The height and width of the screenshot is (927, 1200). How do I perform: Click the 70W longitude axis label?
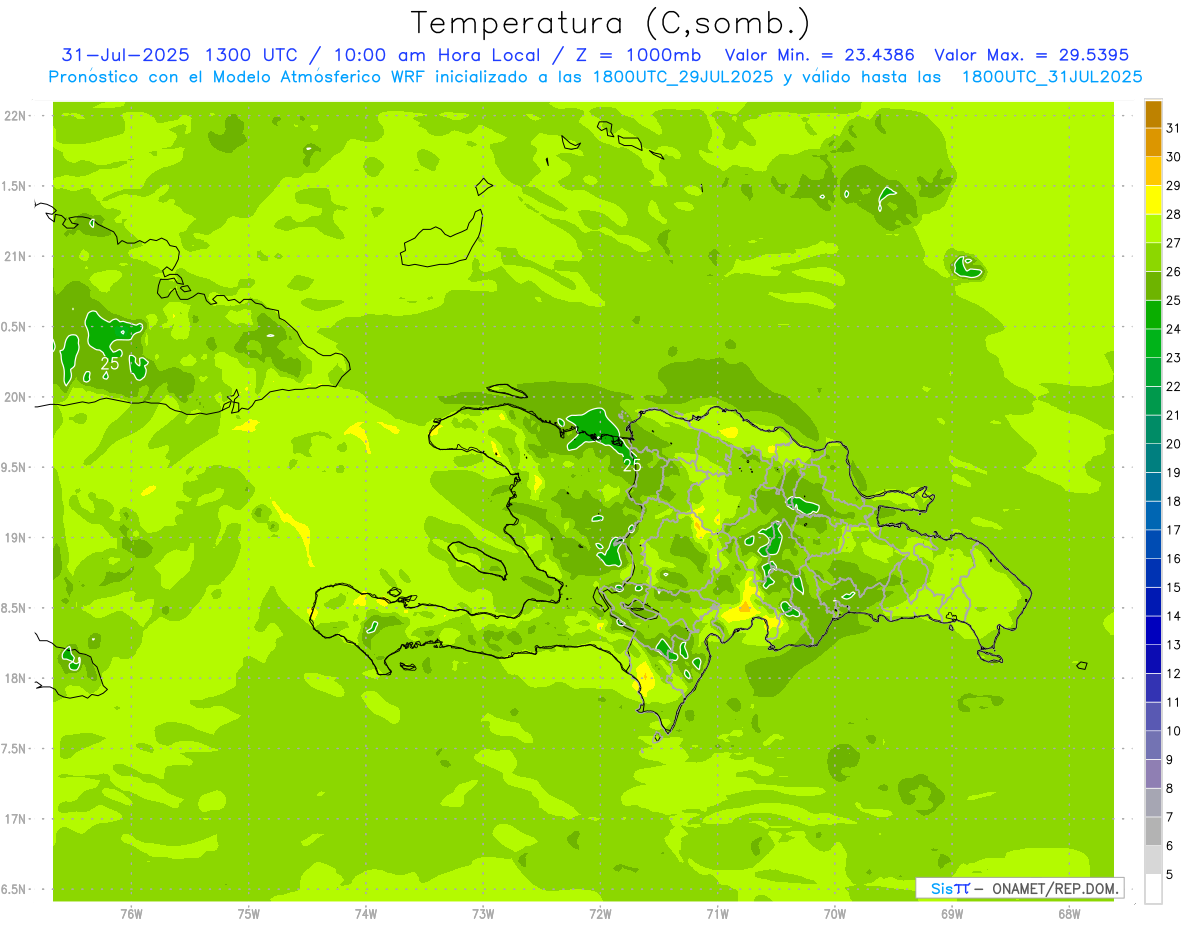point(835,914)
